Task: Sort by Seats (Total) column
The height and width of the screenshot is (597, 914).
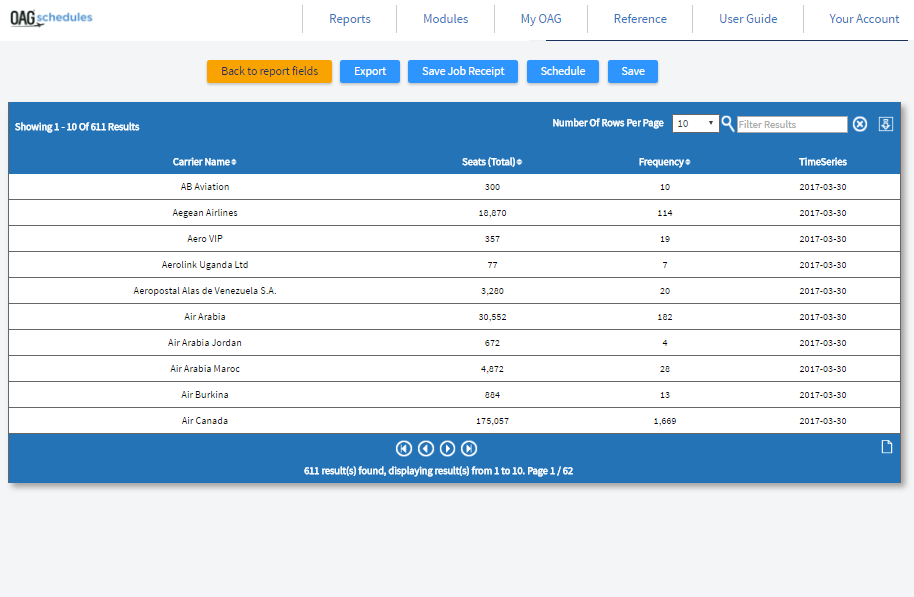Action: click(x=492, y=162)
